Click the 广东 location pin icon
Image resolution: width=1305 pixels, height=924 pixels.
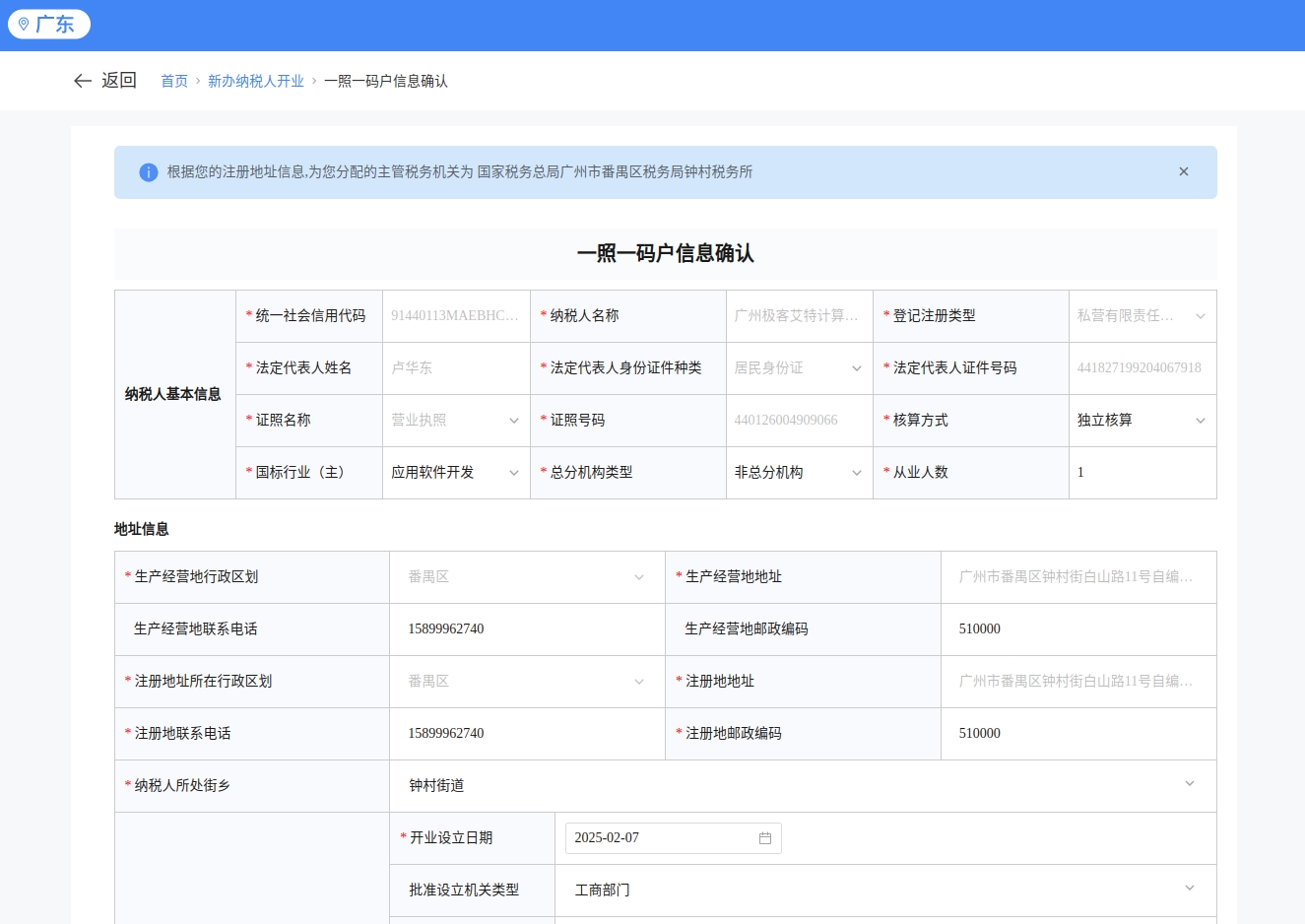24,25
